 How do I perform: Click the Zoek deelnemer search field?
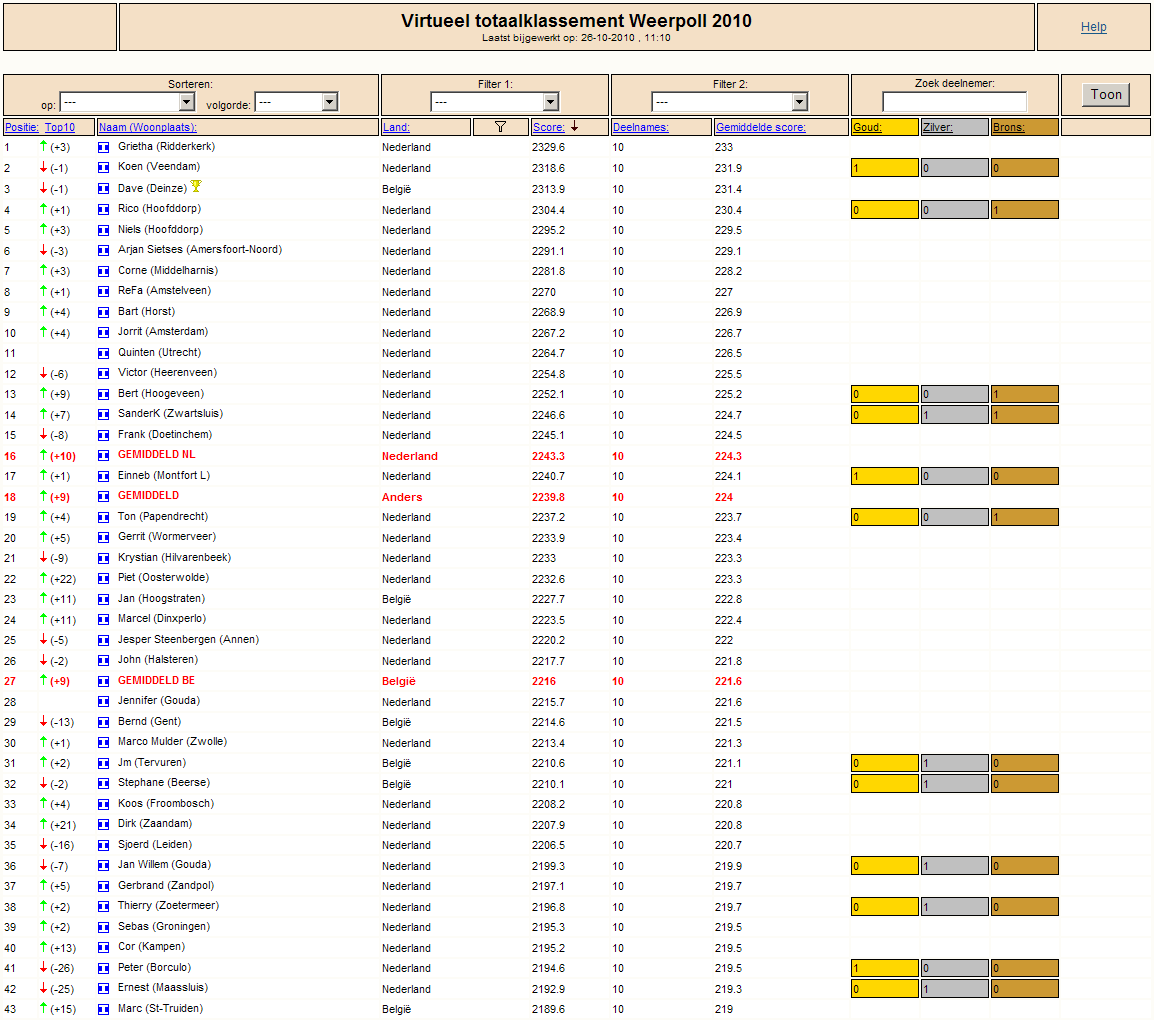point(955,102)
